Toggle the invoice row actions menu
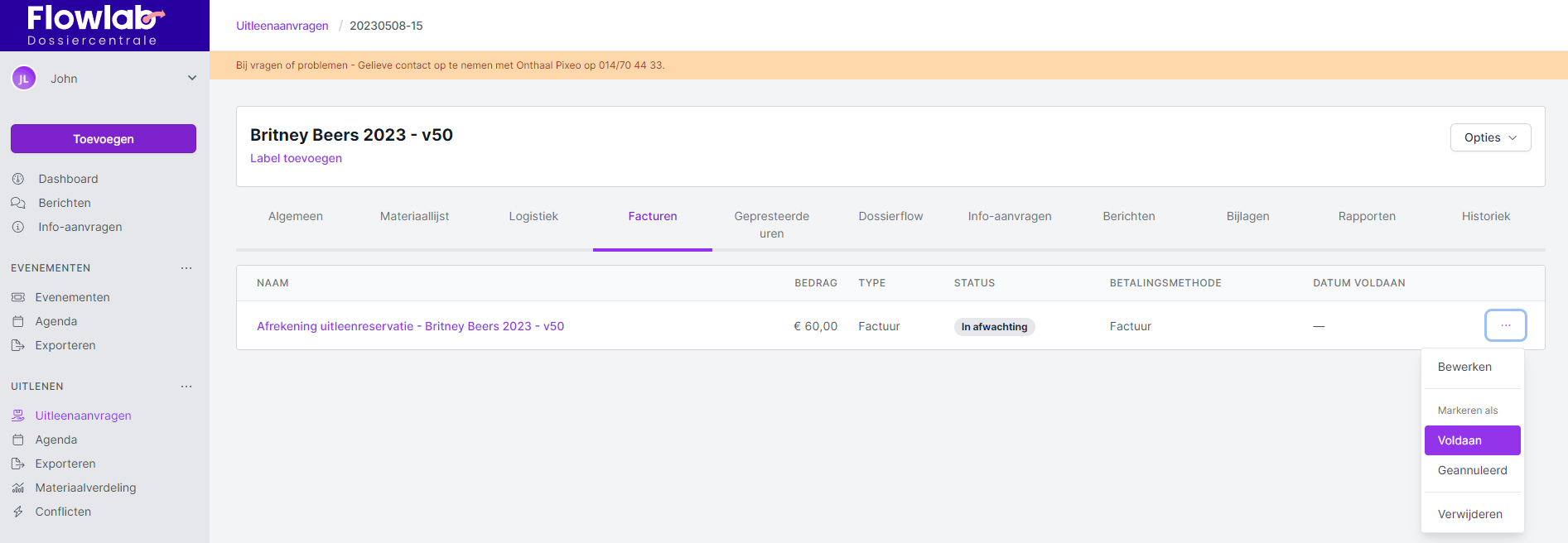 1505,325
